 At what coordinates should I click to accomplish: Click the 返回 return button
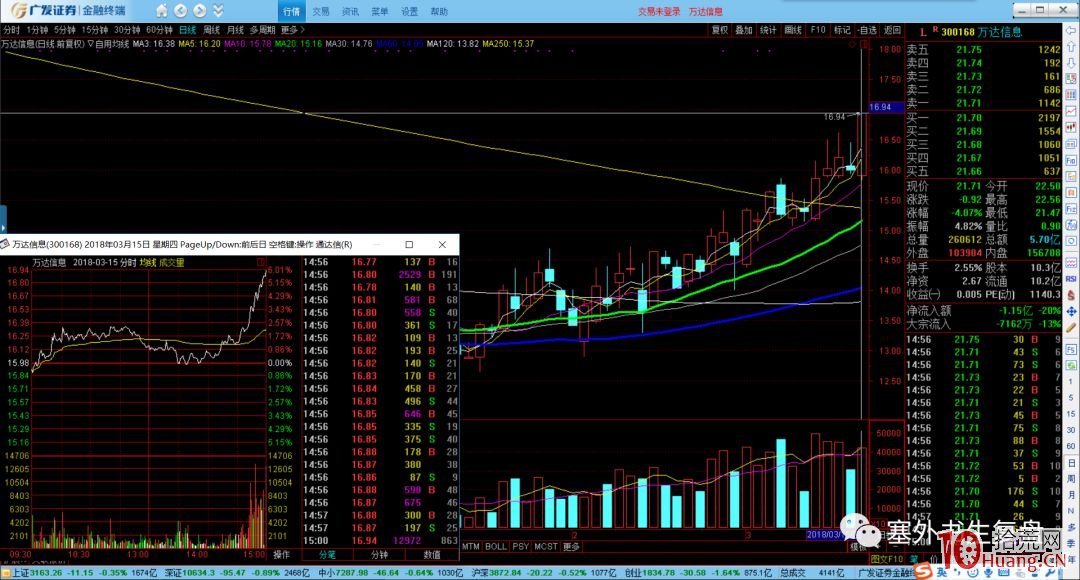click(893, 30)
